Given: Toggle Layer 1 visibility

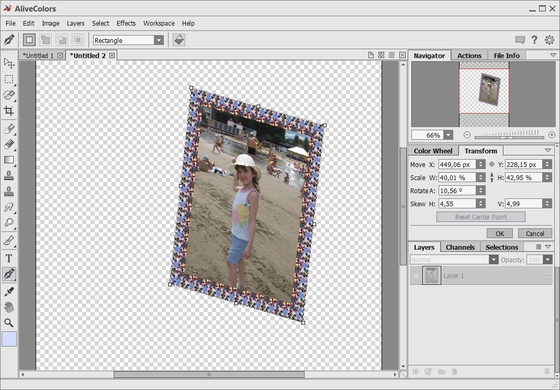Looking at the screenshot, I should (416, 276).
